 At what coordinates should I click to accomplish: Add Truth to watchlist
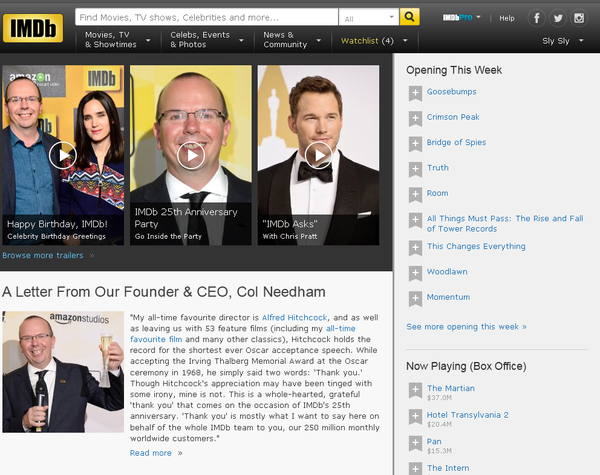[x=415, y=169]
